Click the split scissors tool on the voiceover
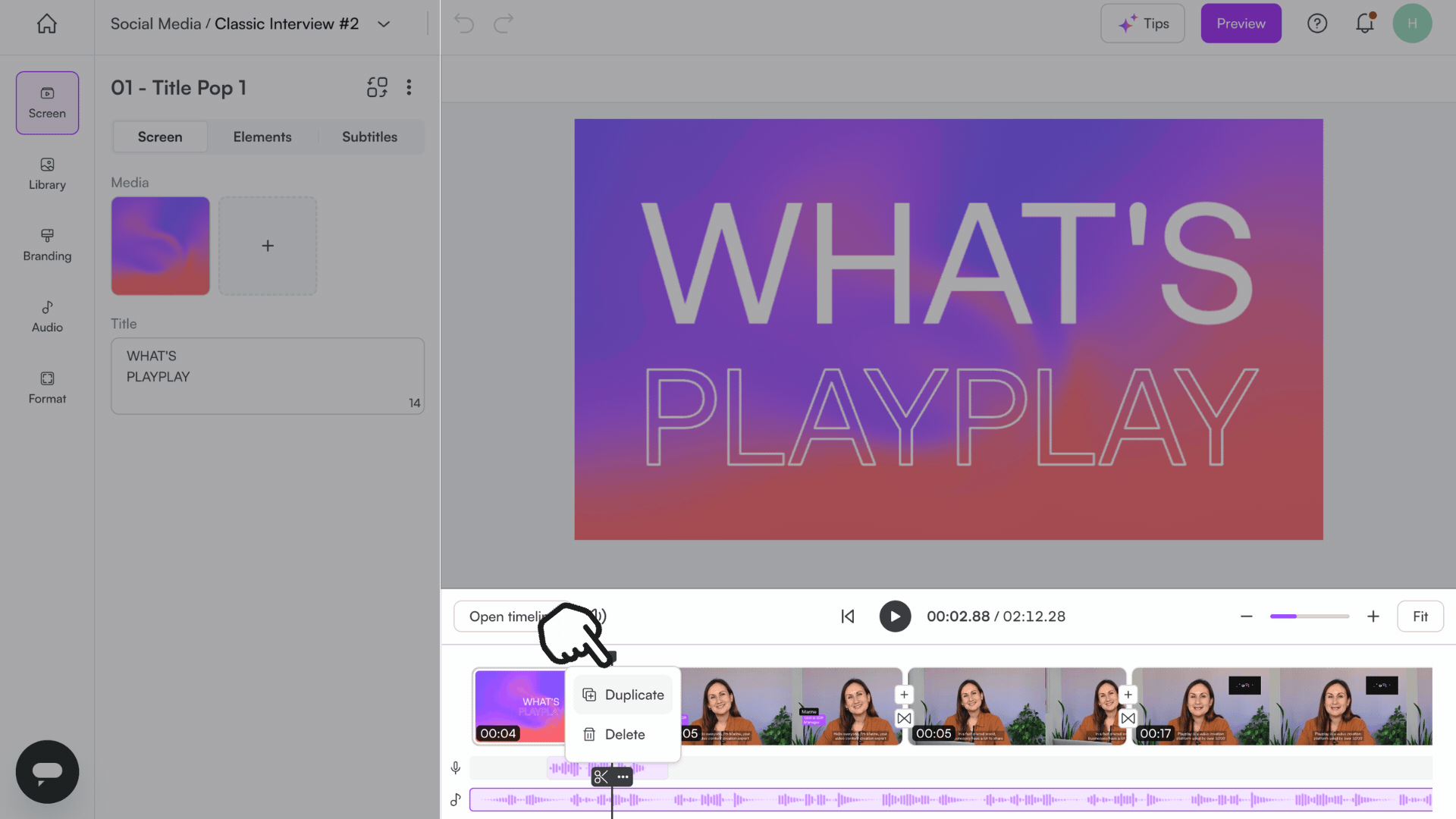1456x819 pixels. click(x=600, y=777)
